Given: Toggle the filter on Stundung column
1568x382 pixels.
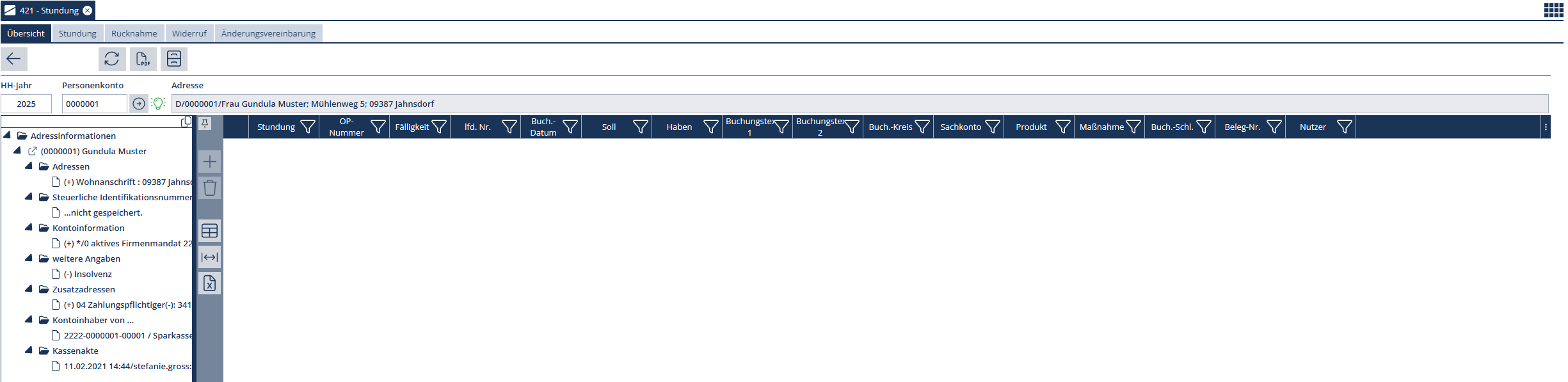Looking at the screenshot, I should click(x=308, y=127).
